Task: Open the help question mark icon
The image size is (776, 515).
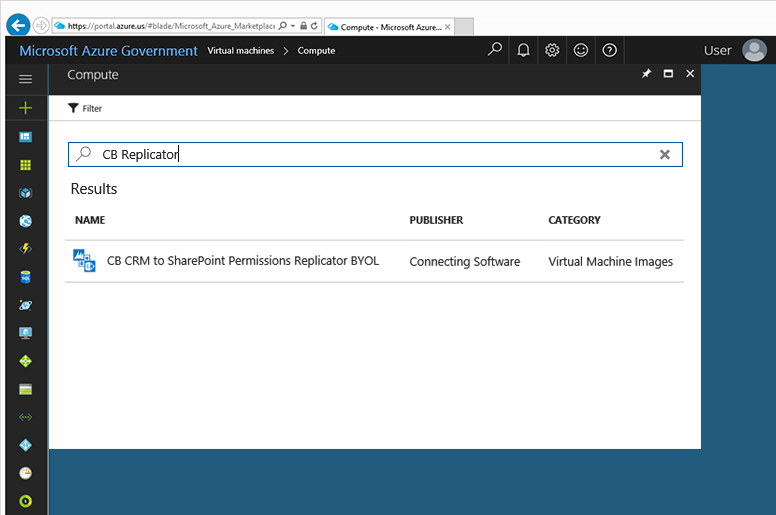Action: tap(609, 50)
